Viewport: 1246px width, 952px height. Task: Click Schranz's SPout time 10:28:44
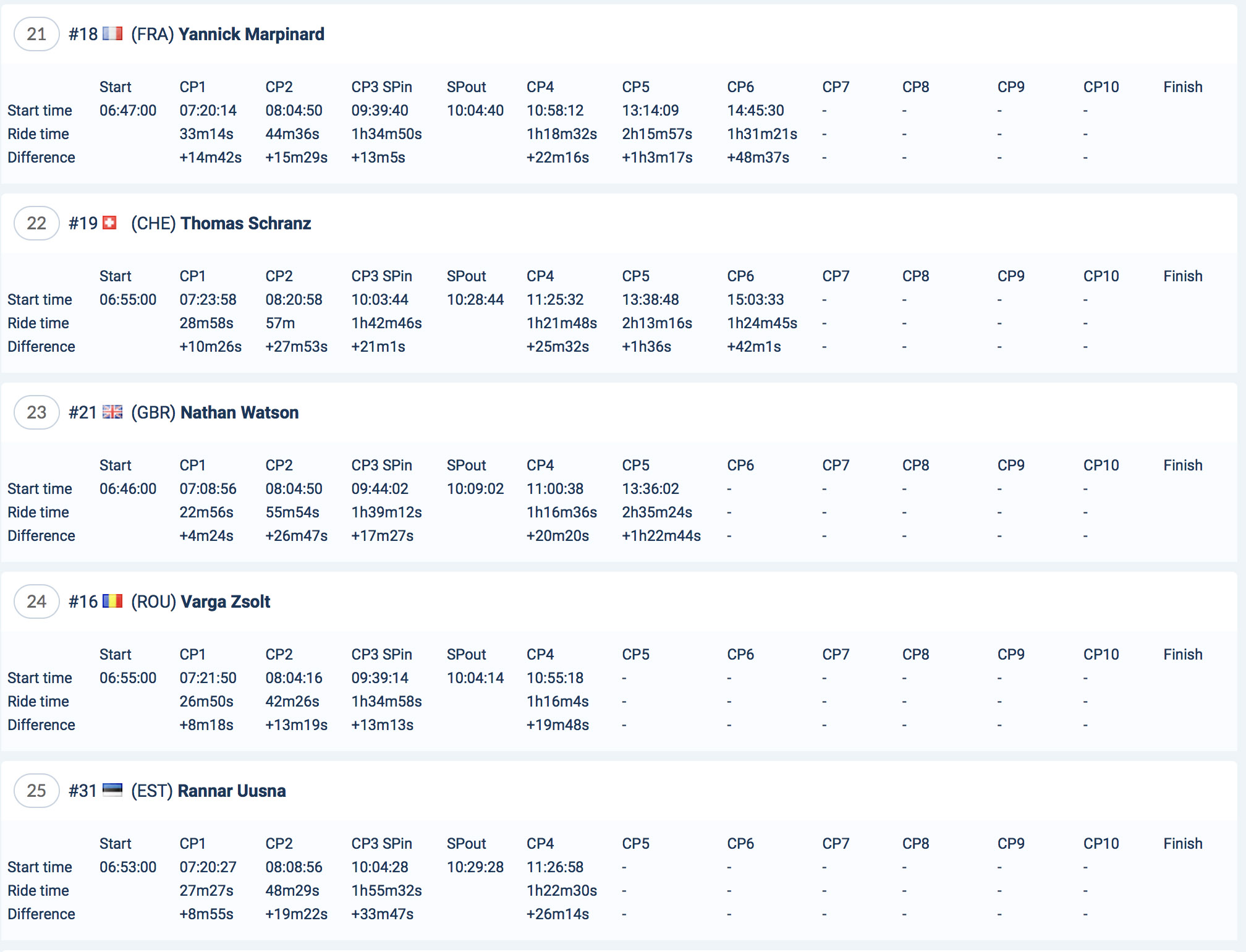tap(475, 300)
